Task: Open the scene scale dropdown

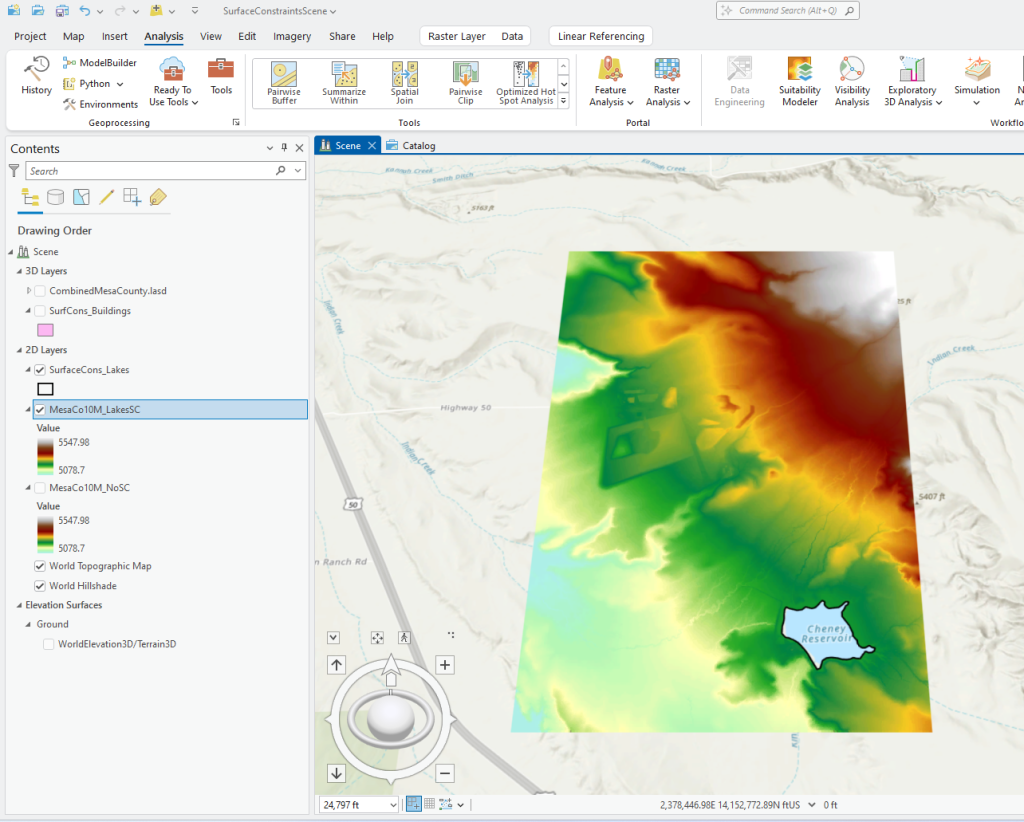Action: (x=392, y=805)
